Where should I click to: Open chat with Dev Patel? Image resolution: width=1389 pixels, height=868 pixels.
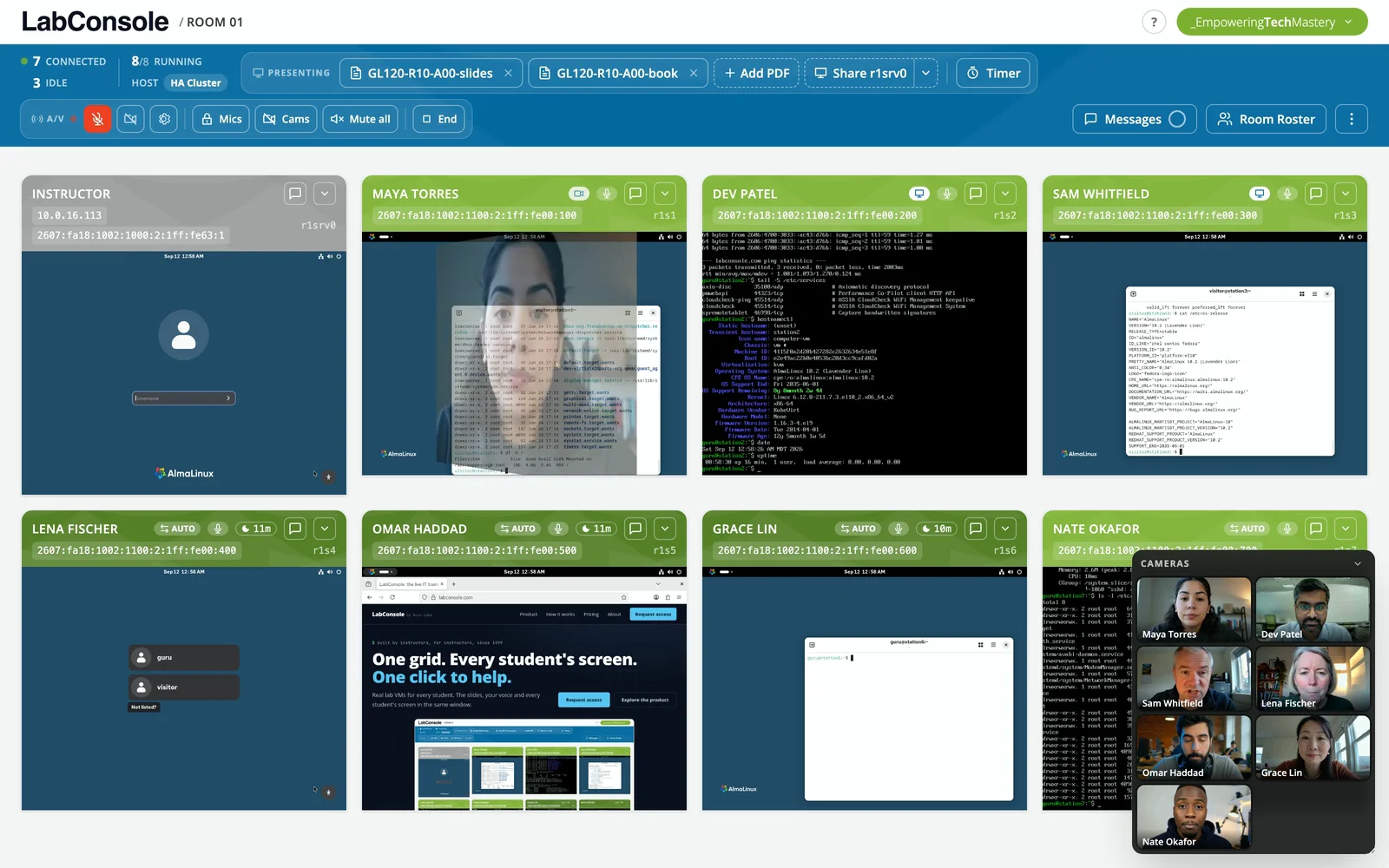(x=976, y=194)
